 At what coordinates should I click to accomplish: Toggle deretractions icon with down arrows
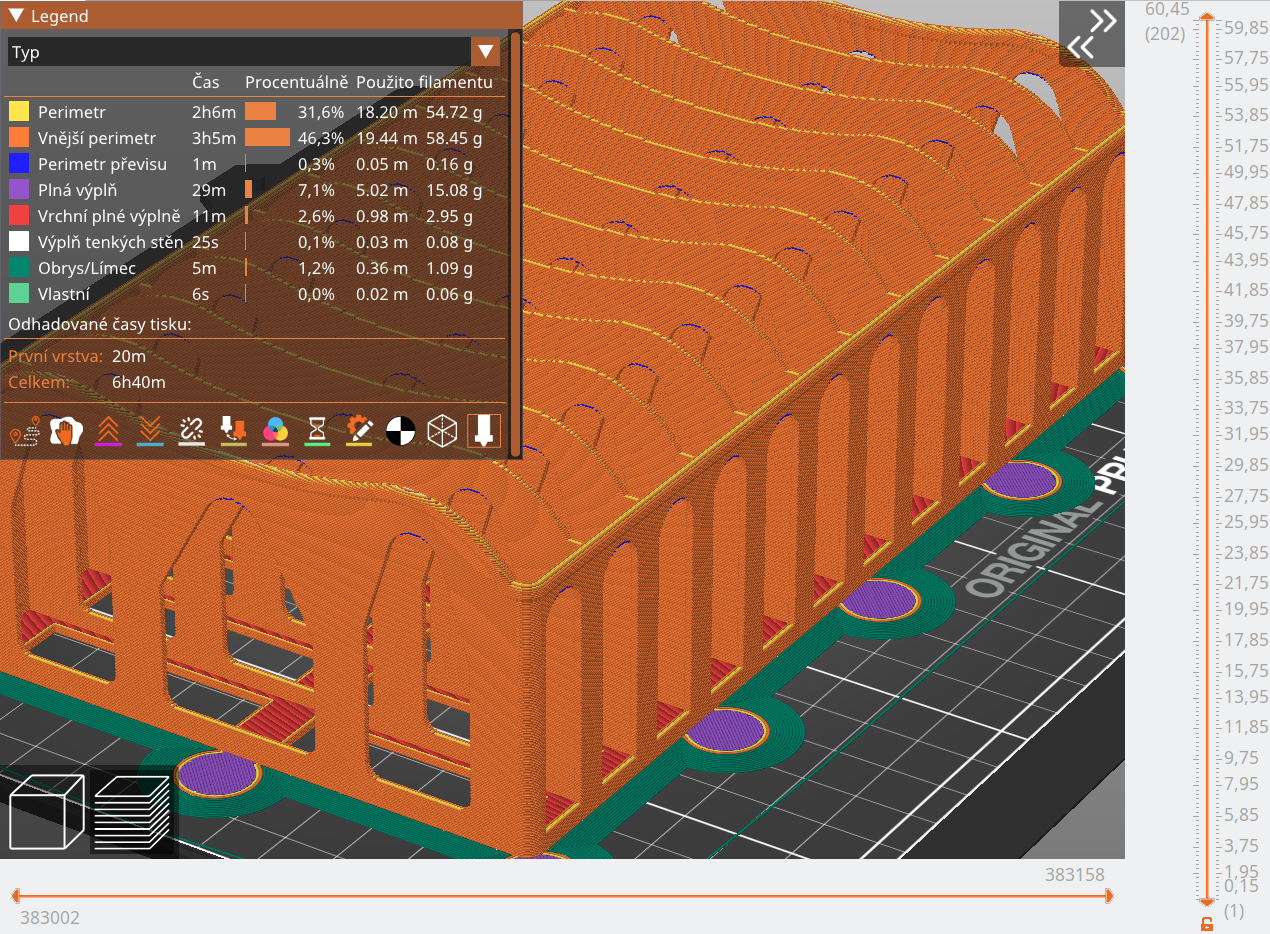coord(149,430)
